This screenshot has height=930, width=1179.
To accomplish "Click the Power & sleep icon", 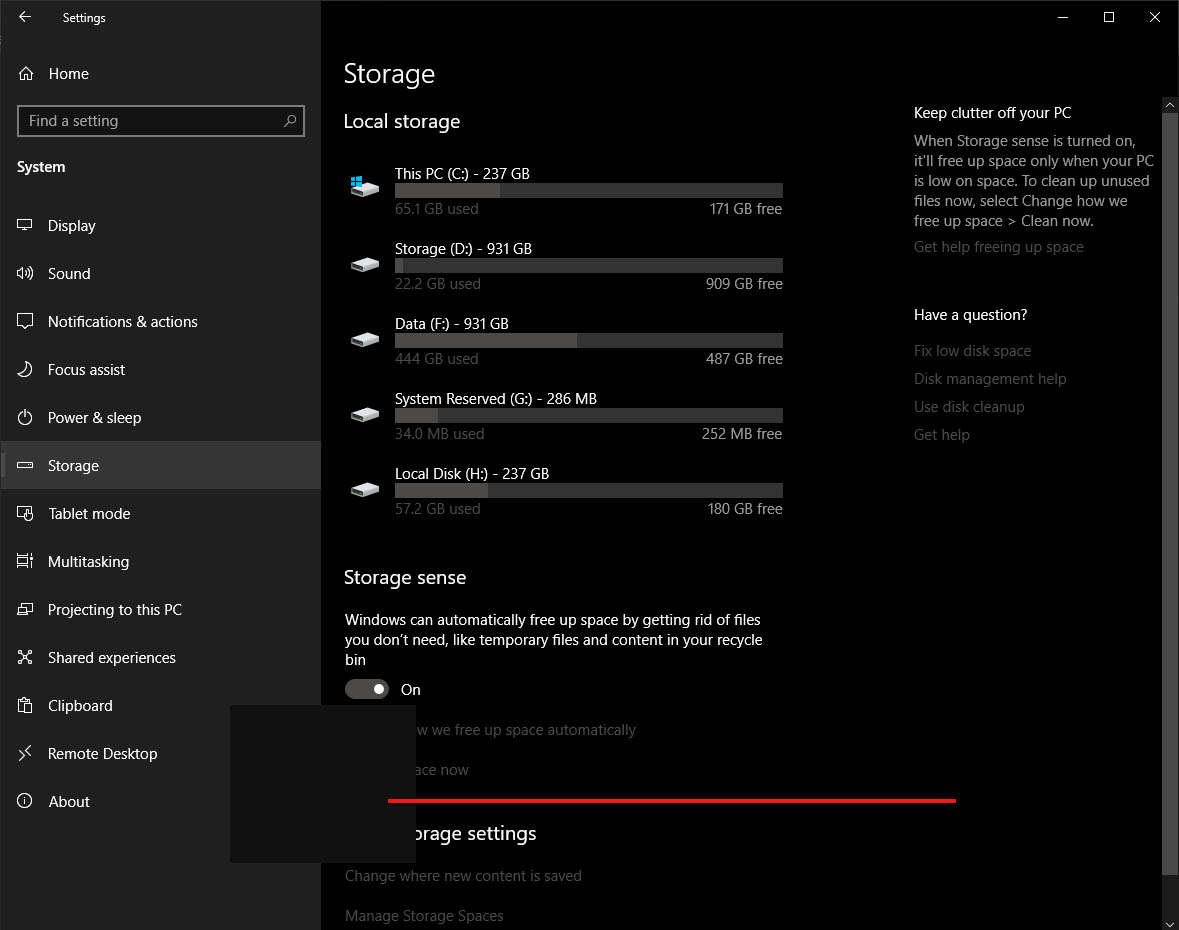I will pyautogui.click(x=25, y=417).
